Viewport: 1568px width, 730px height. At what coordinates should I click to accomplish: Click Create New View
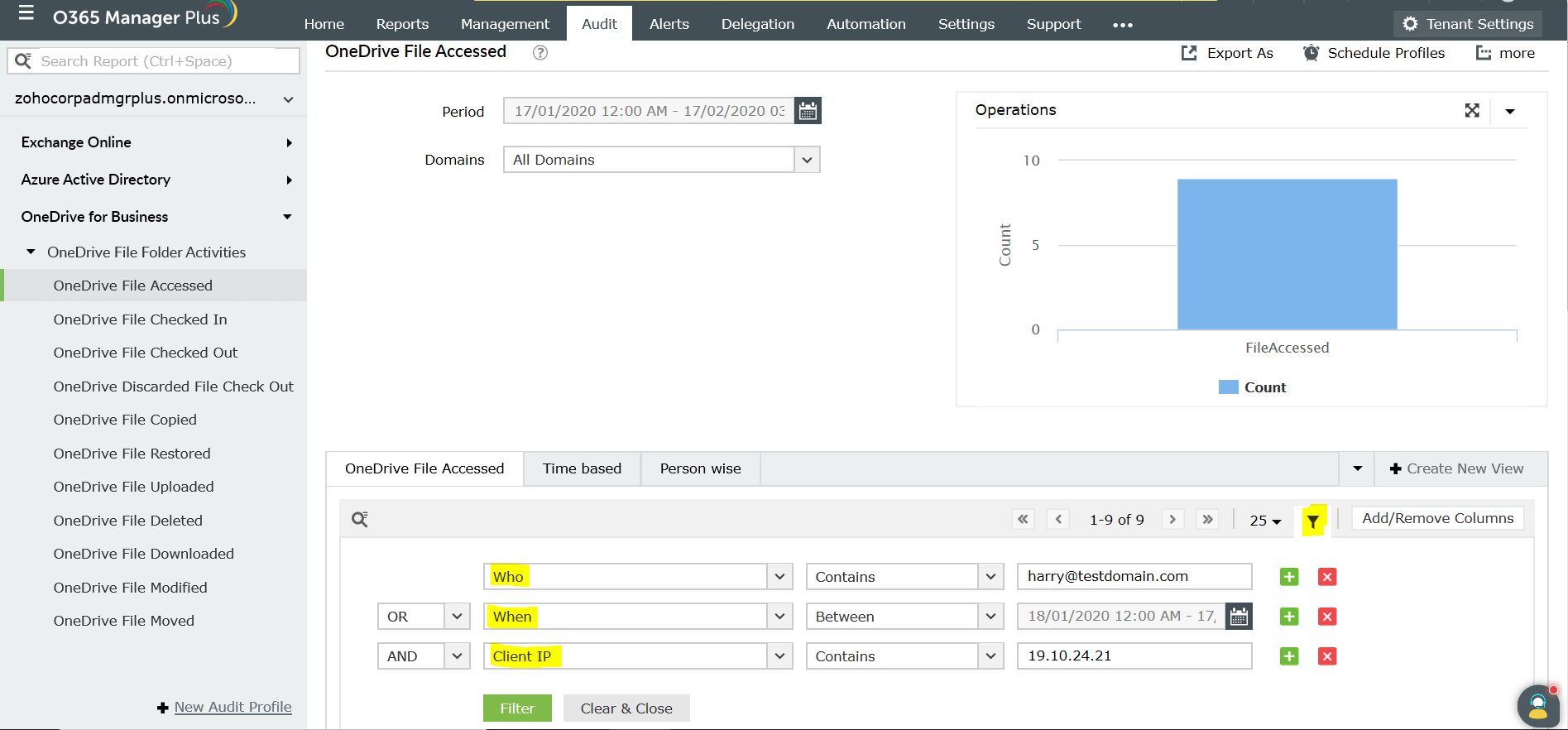1457,468
